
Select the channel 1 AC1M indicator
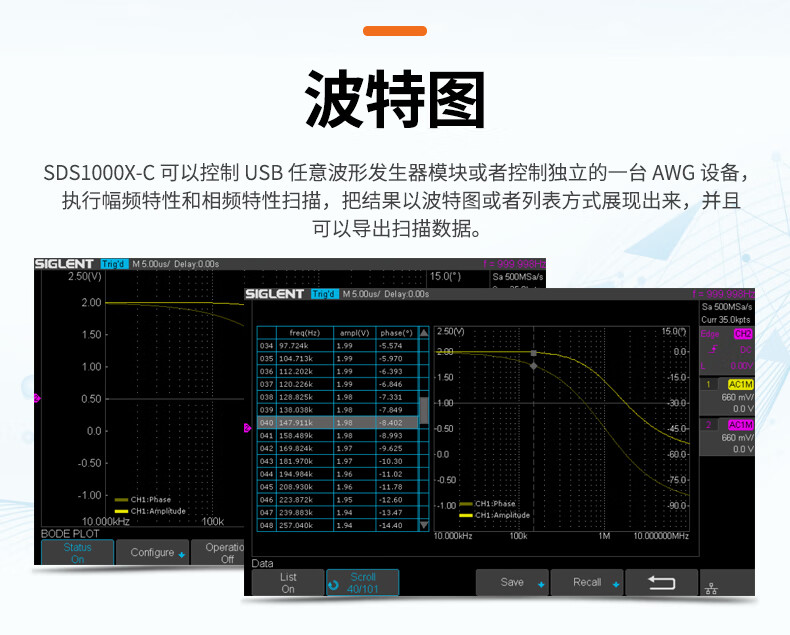740,384
